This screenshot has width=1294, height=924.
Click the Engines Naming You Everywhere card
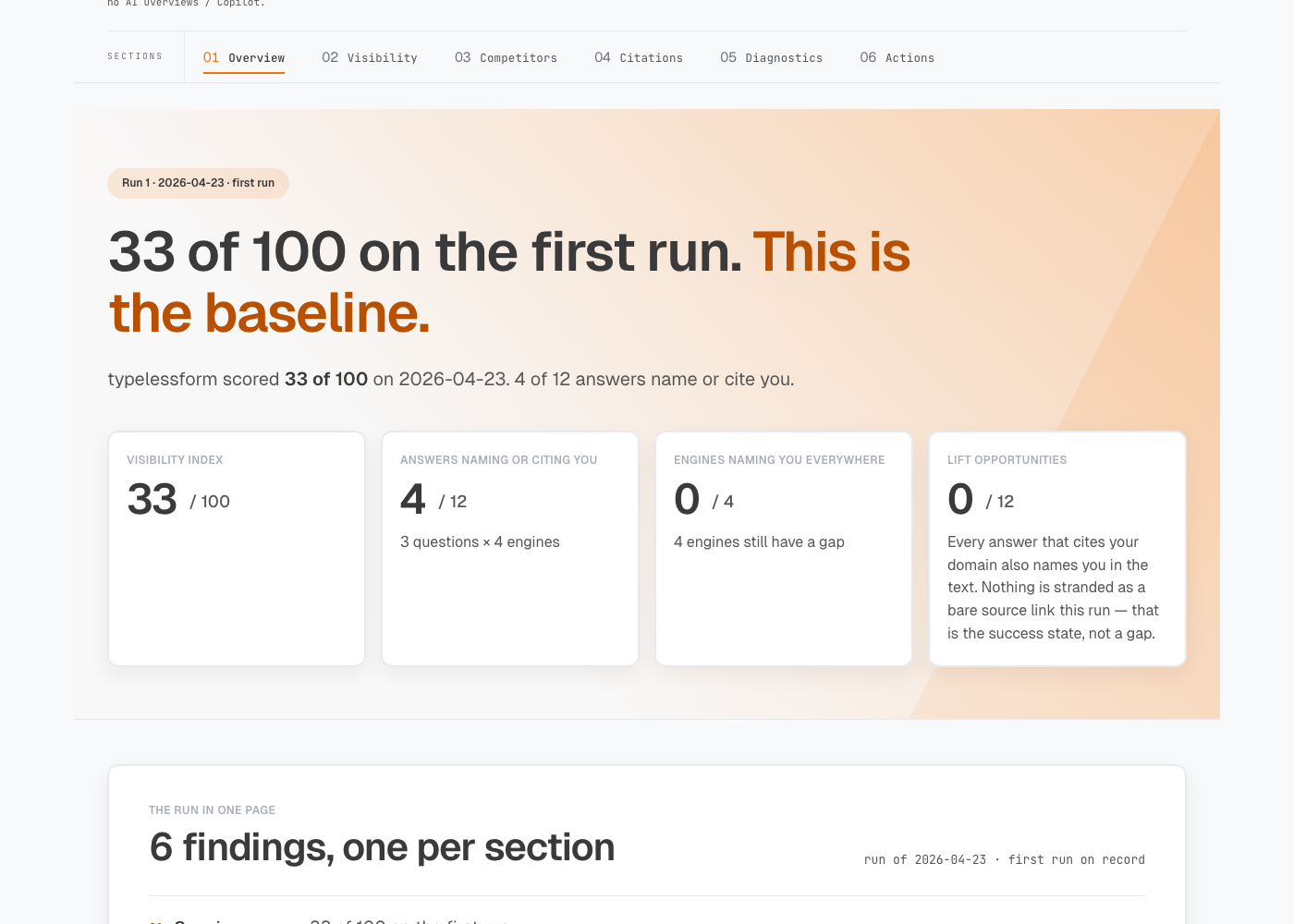(x=784, y=549)
